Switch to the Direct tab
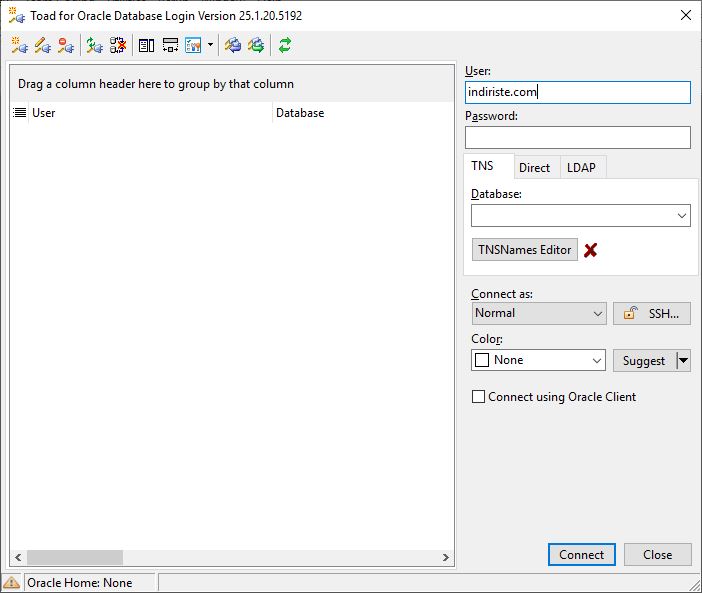Screen dimensions: 702x593 point(537,168)
